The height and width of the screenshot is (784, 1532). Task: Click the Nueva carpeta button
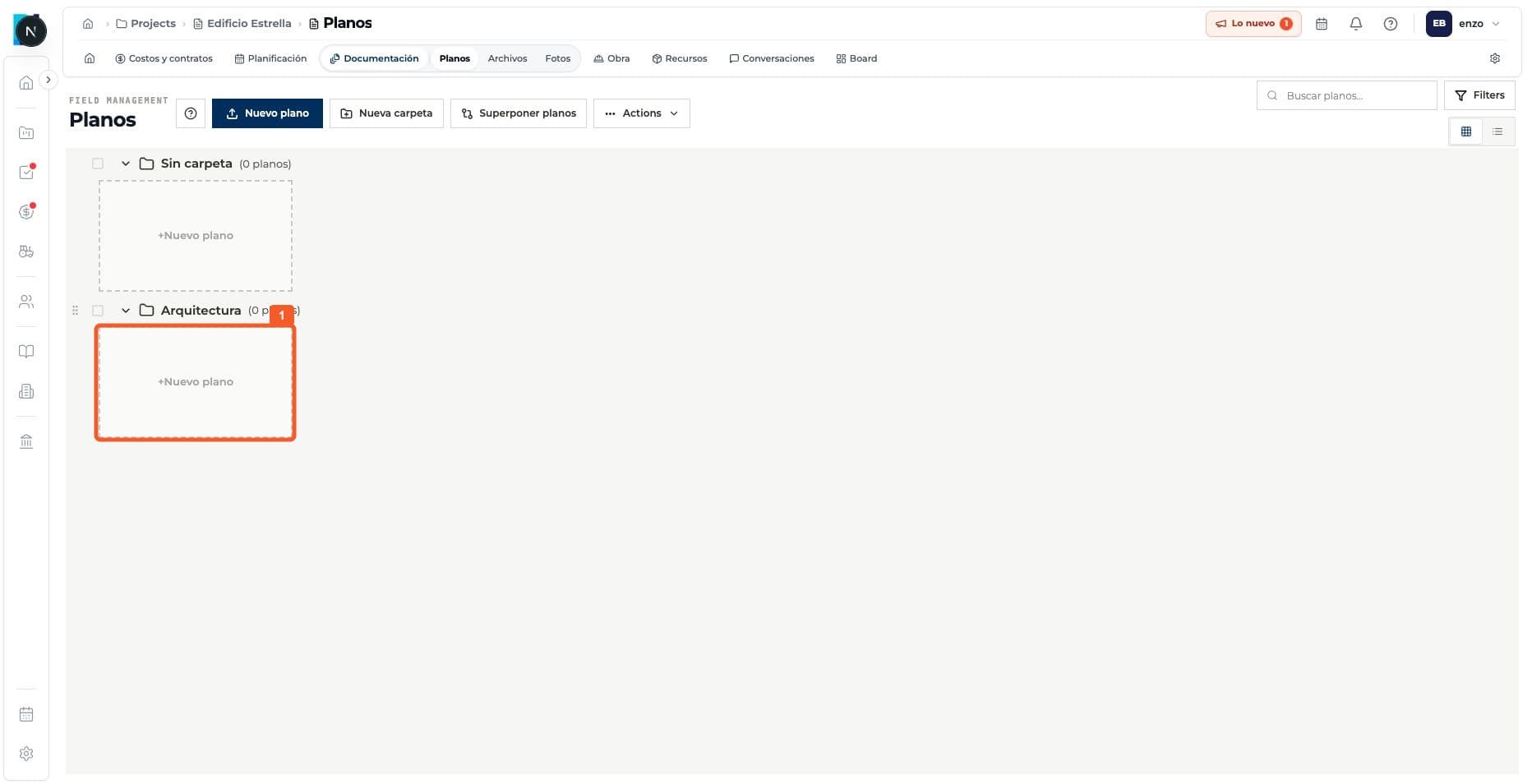tap(386, 113)
